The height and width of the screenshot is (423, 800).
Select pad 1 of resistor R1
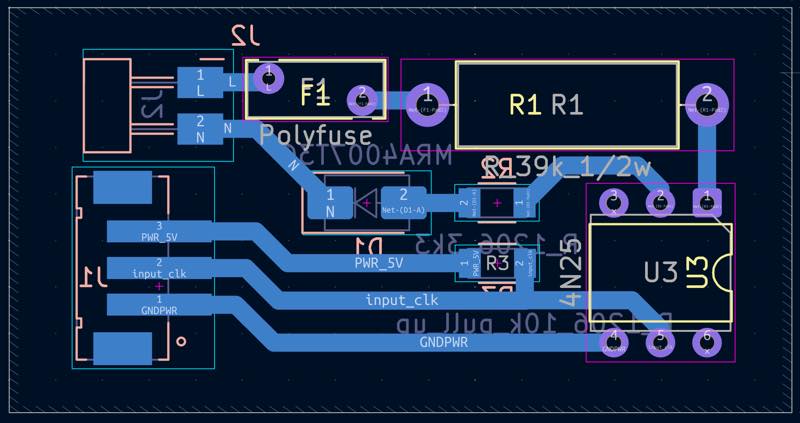(428, 104)
